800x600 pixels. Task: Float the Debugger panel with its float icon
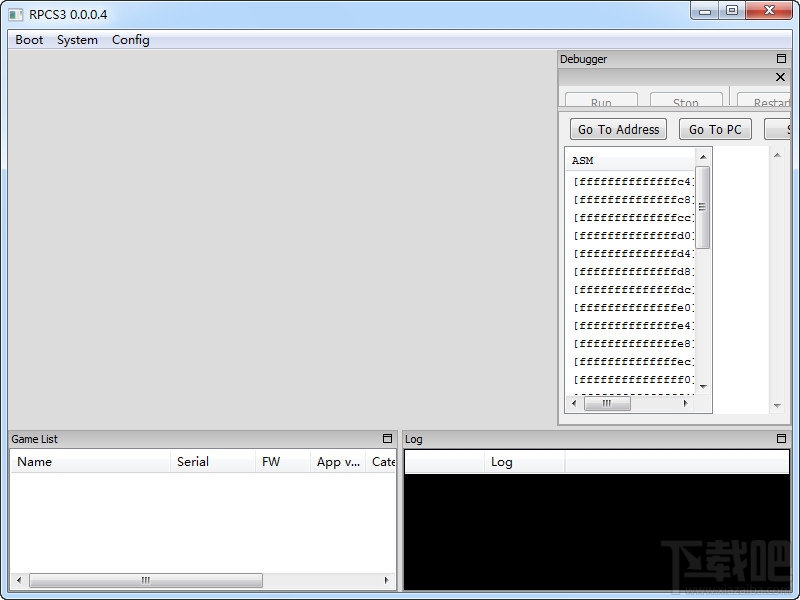point(781,59)
